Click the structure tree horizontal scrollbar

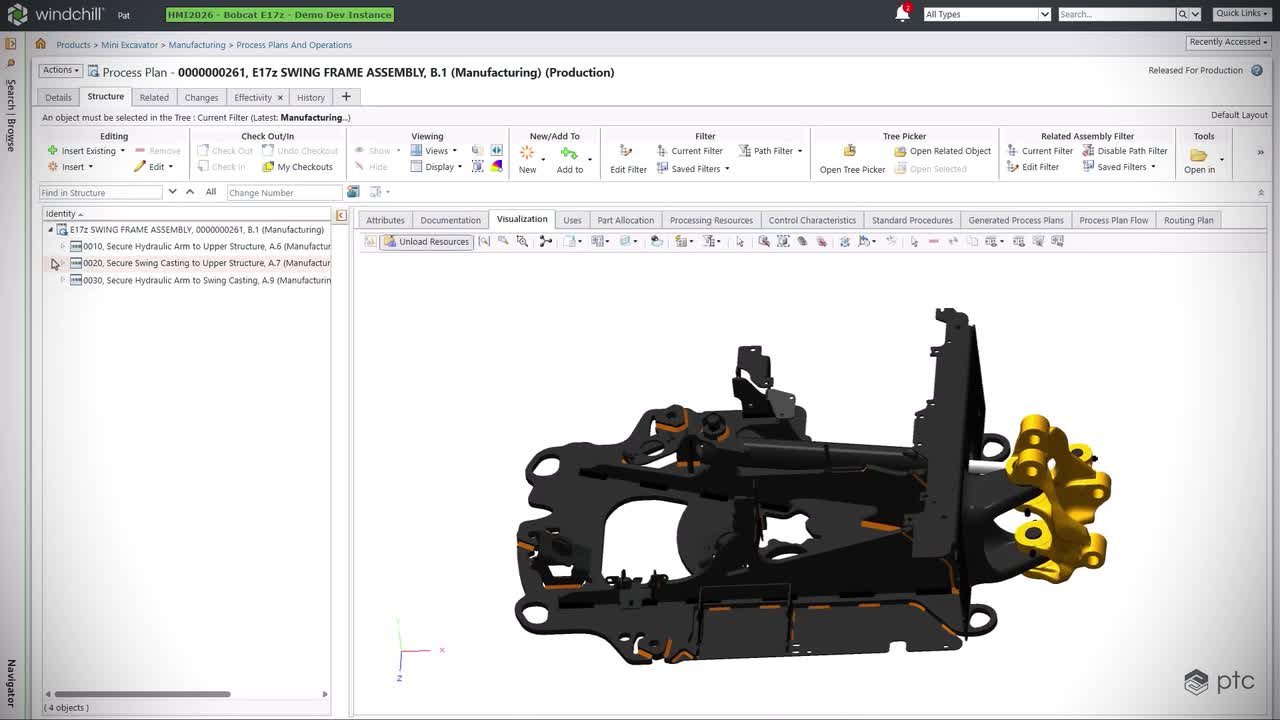142,694
